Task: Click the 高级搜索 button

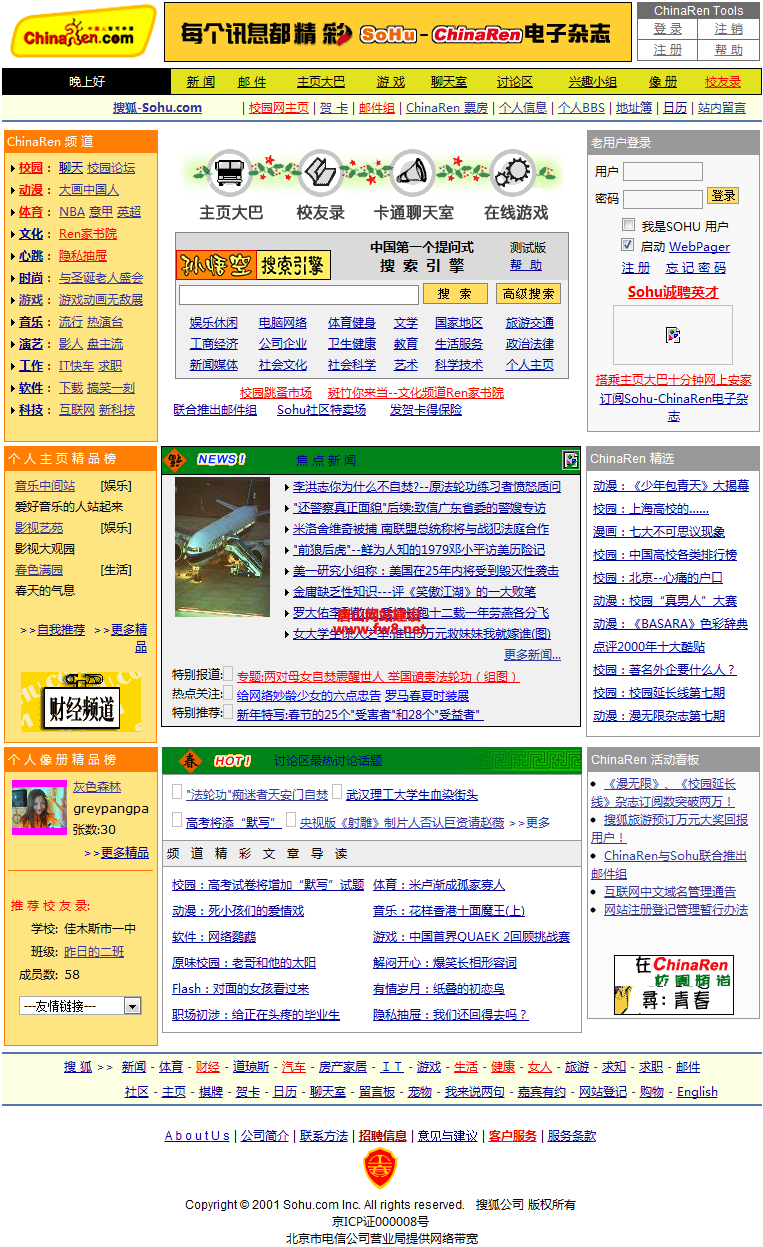Action: [528, 294]
